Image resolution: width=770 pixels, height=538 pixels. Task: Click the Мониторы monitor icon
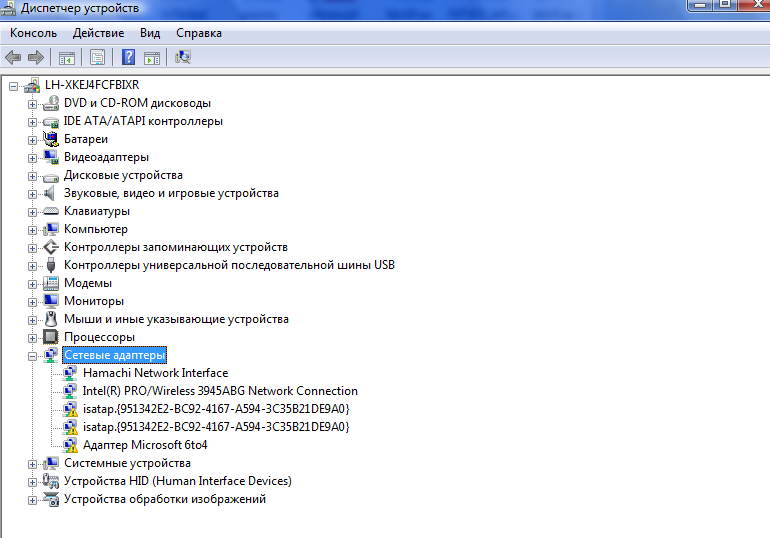pos(51,301)
